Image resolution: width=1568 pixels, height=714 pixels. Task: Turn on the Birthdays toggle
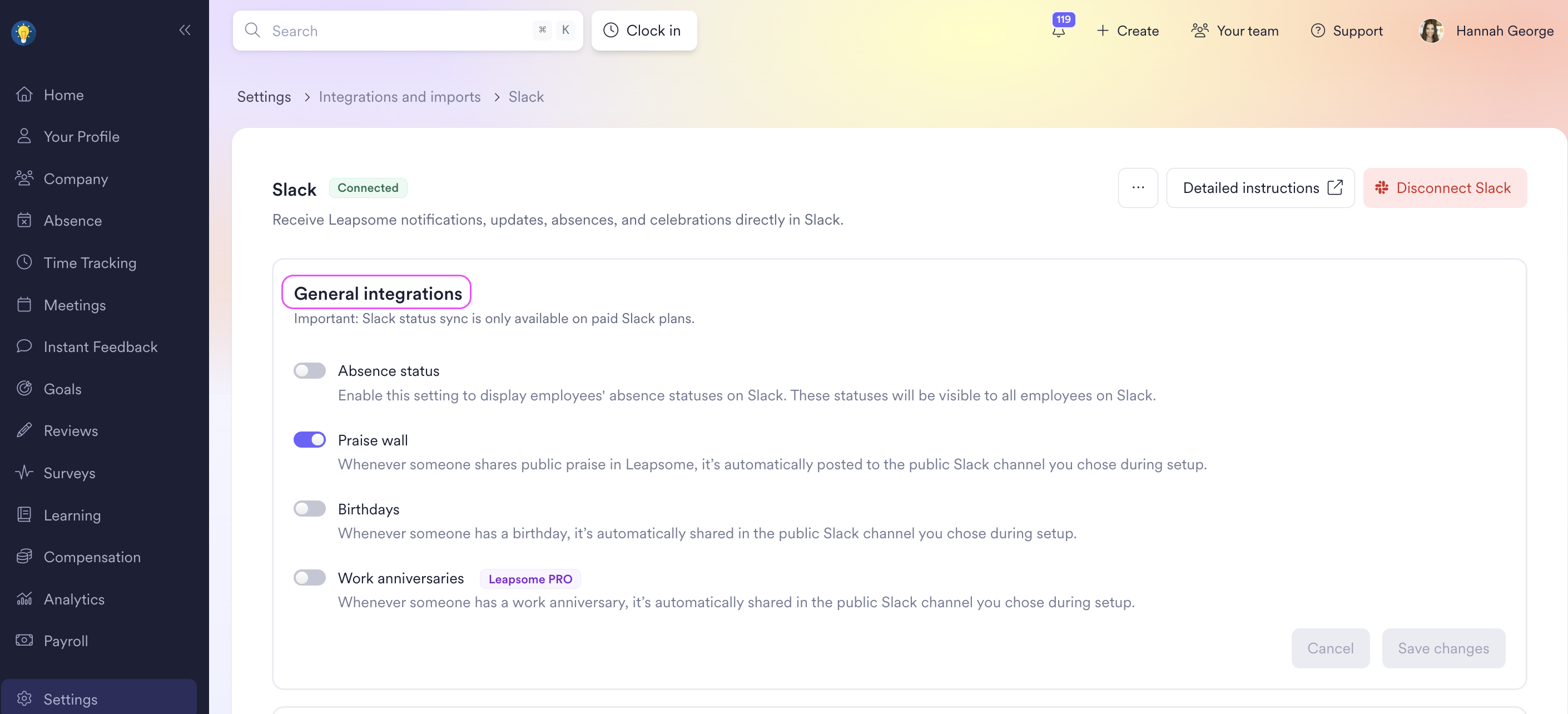pos(309,508)
